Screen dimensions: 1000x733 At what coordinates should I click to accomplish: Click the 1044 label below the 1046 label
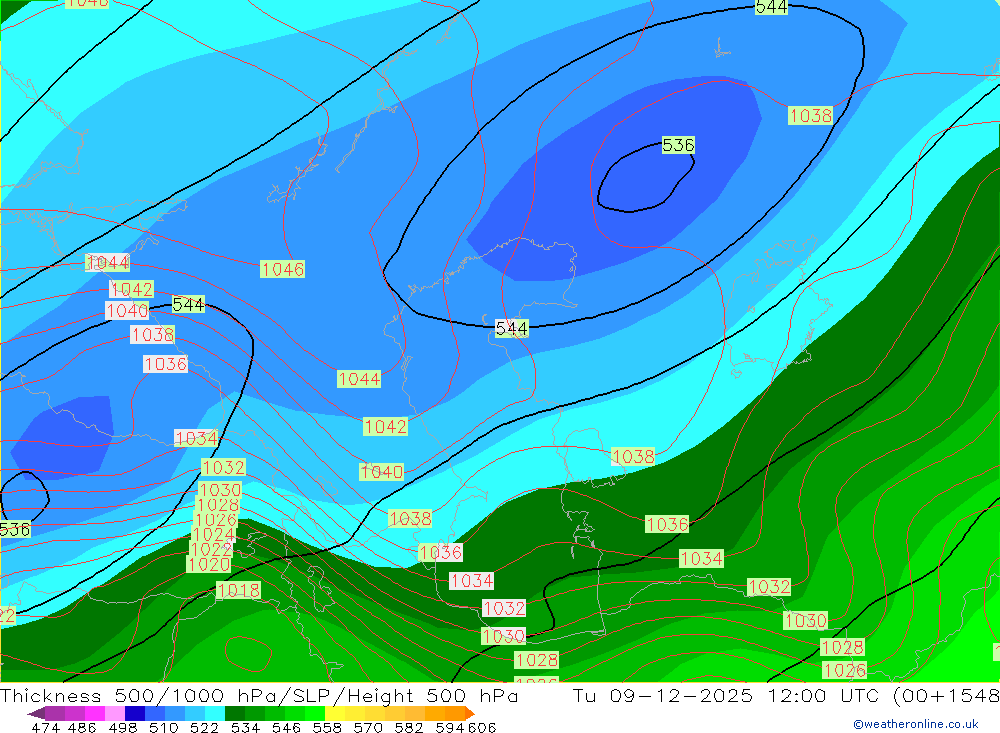pos(359,379)
